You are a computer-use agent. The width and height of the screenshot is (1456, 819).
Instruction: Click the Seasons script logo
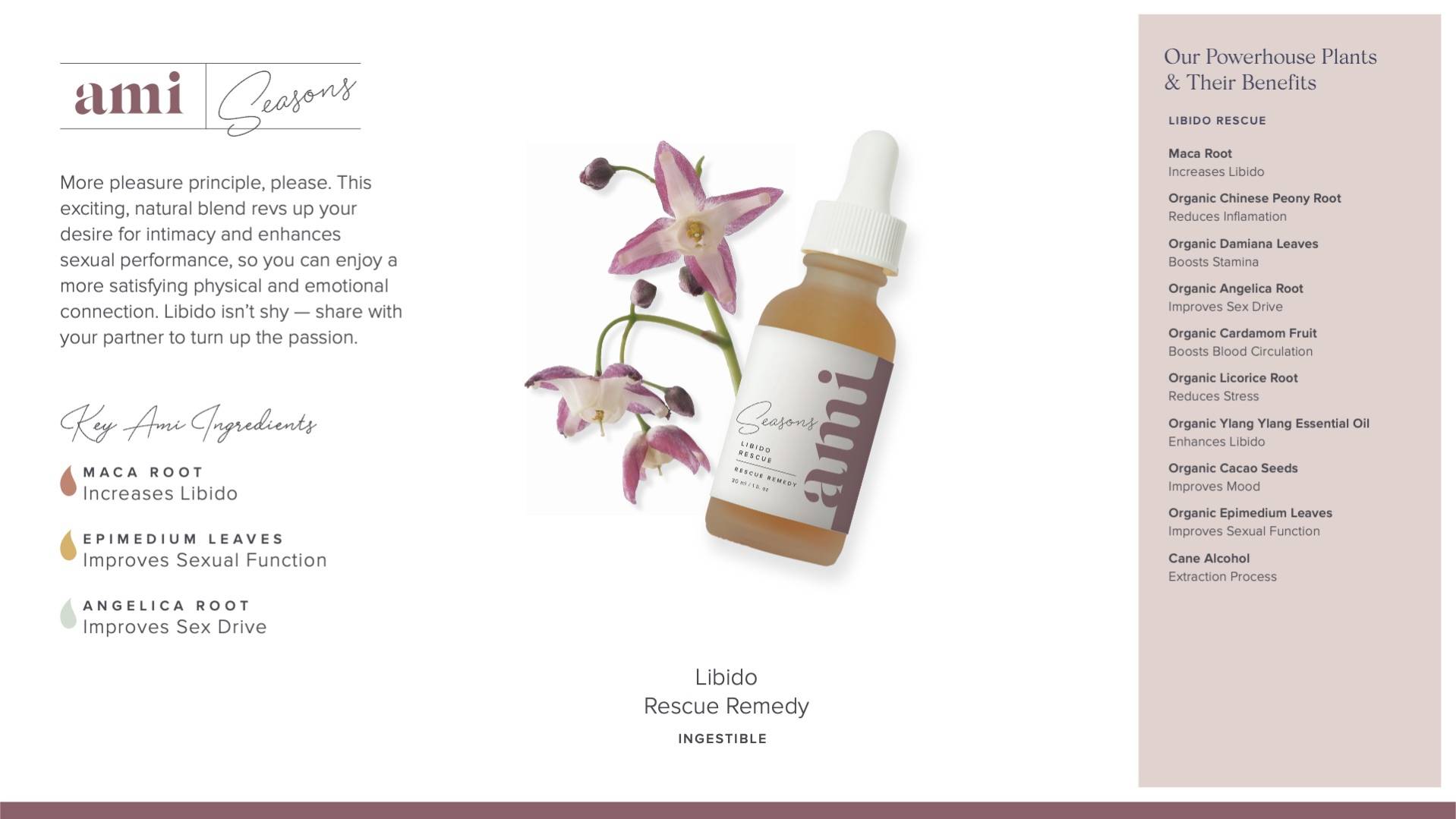(x=287, y=102)
